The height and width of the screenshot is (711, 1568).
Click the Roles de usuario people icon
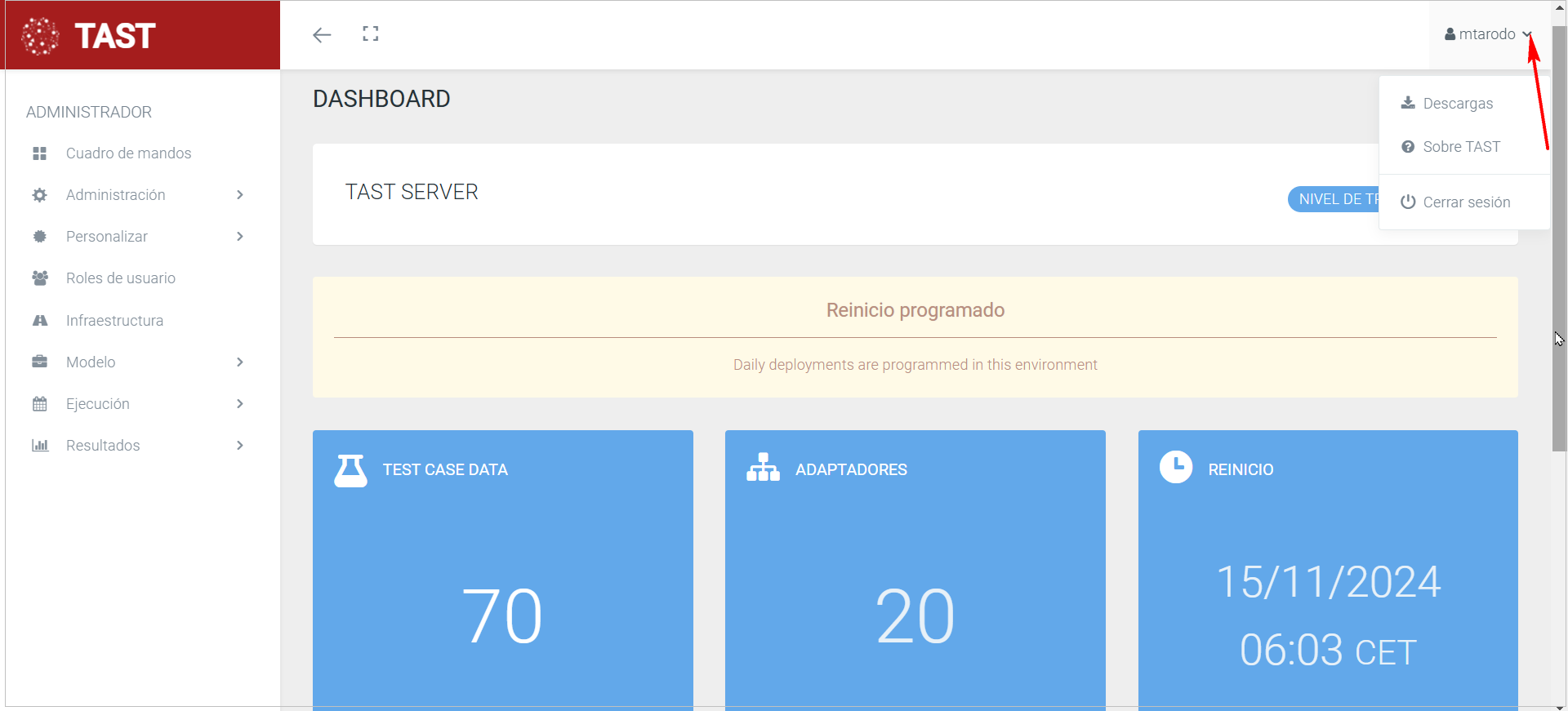click(x=39, y=278)
